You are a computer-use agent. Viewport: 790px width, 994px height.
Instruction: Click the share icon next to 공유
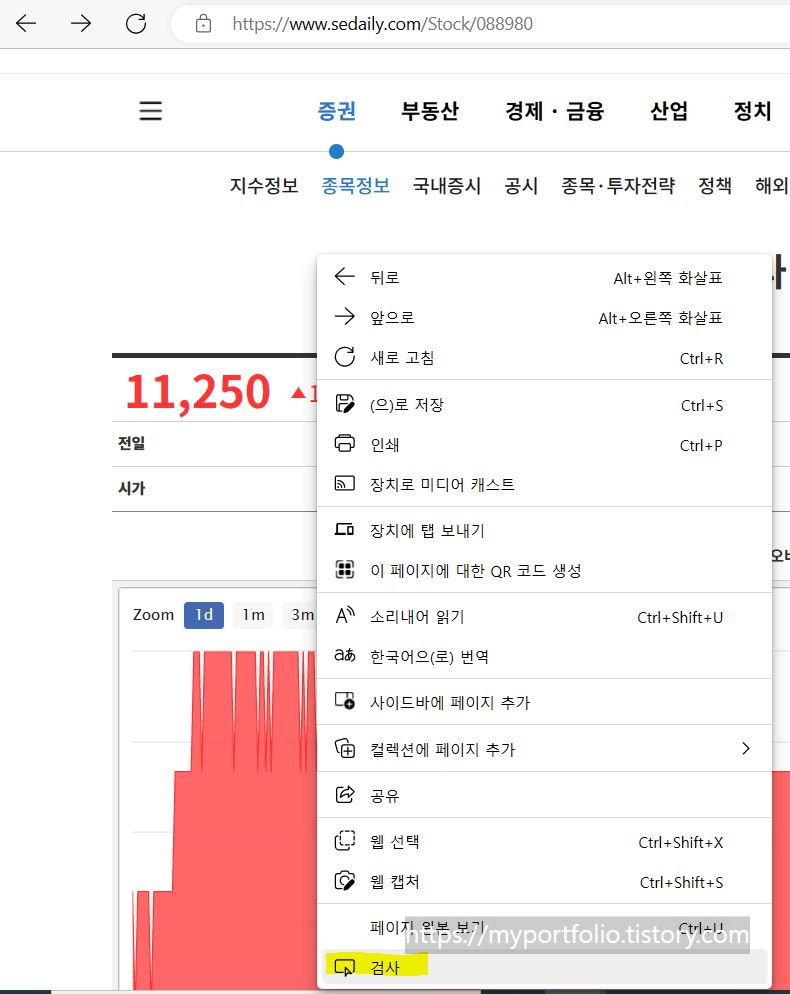click(345, 794)
